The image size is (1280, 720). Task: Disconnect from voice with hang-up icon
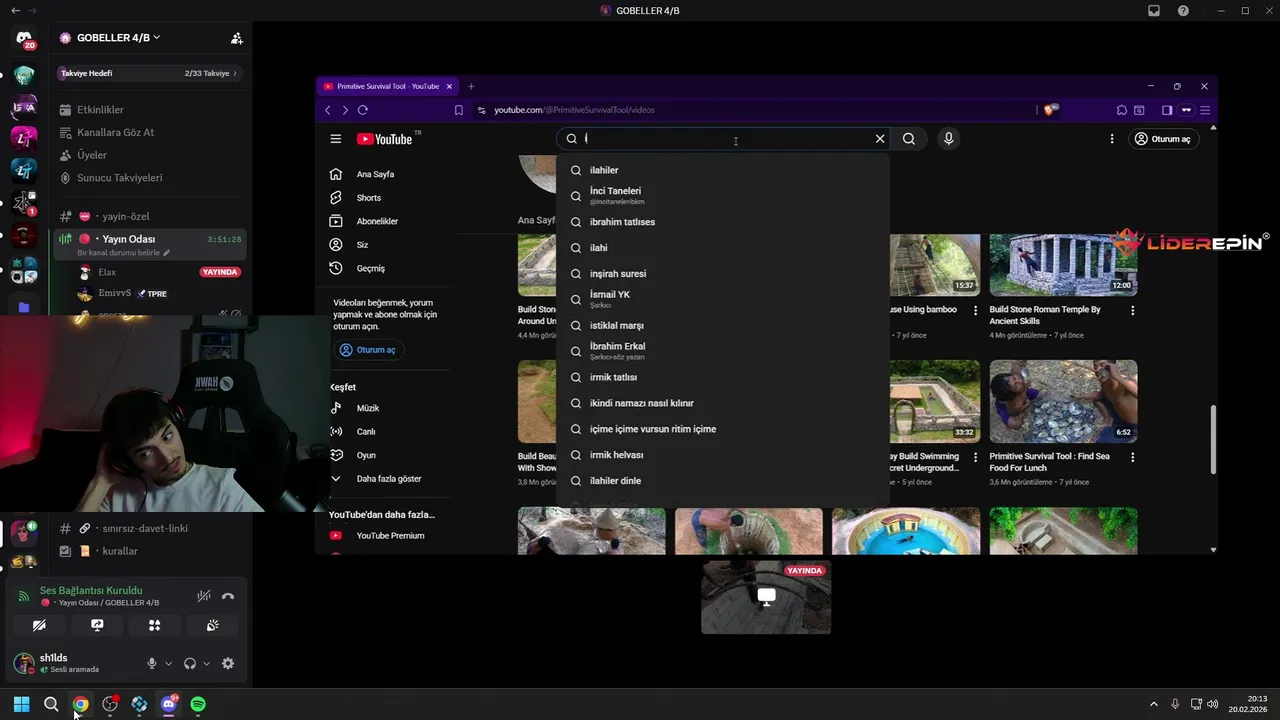228,596
